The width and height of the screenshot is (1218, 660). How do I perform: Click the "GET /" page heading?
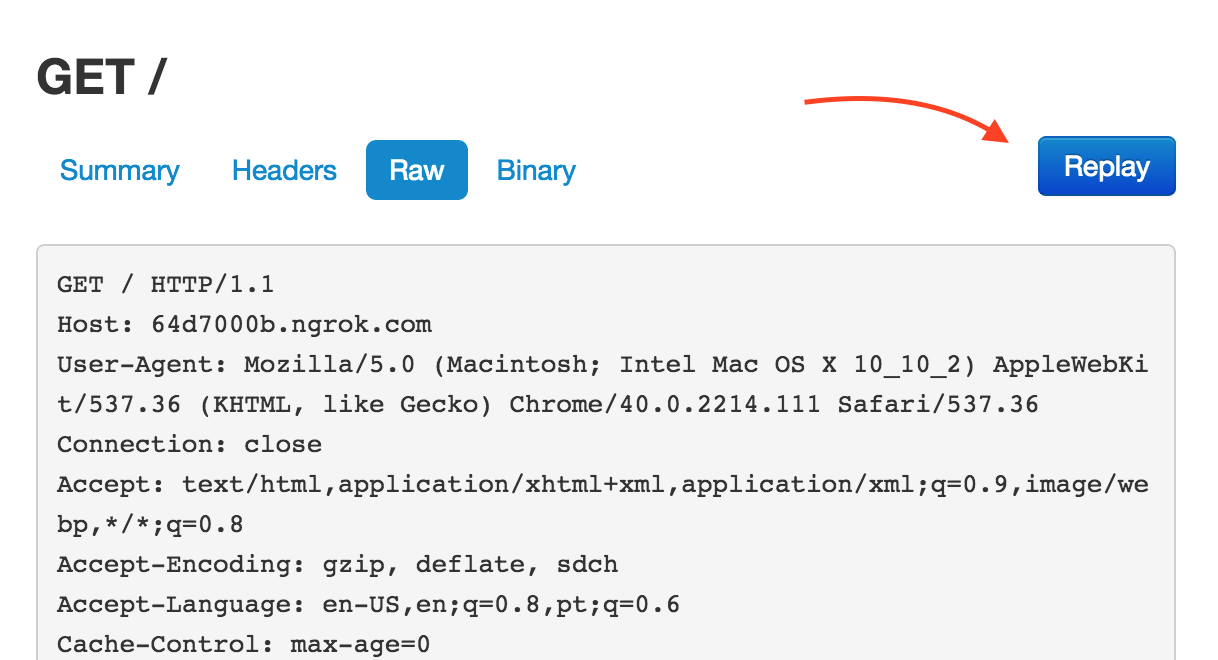[x=101, y=78]
